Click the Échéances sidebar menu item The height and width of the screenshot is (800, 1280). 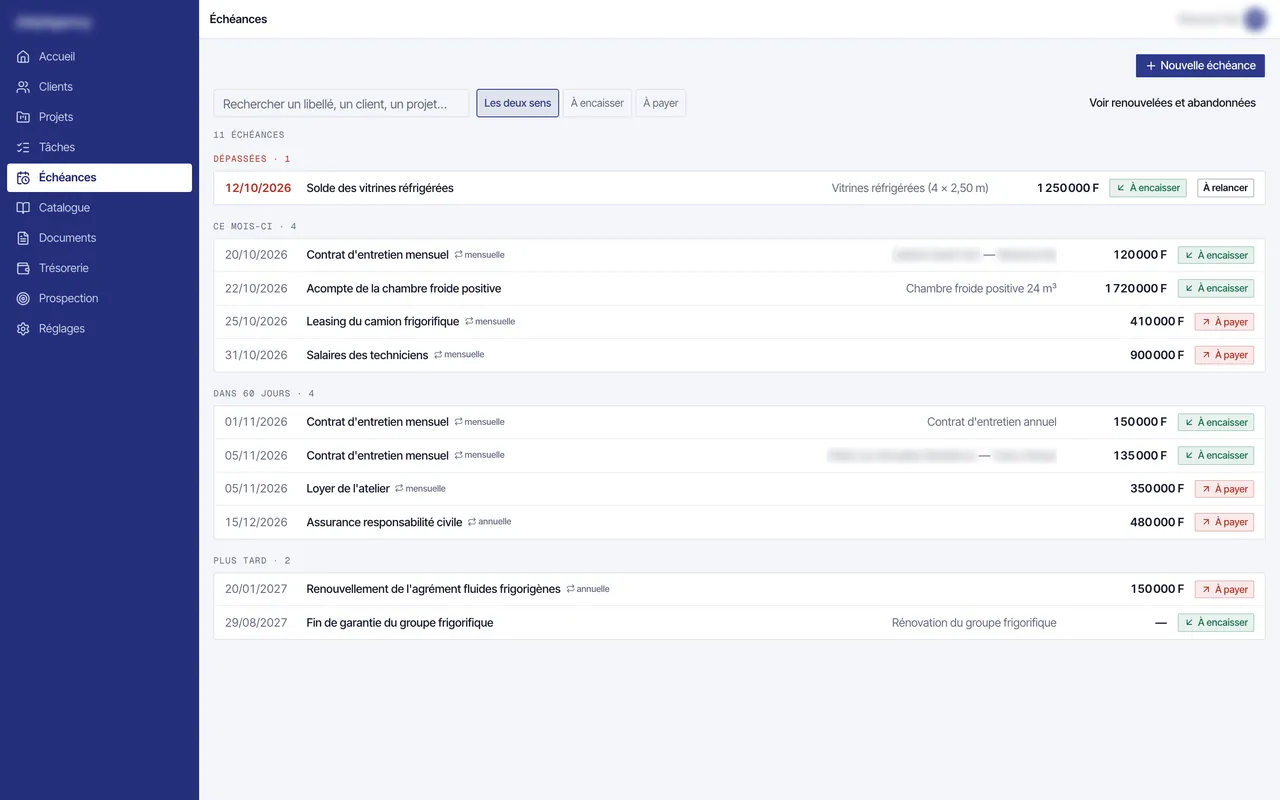pos(99,177)
